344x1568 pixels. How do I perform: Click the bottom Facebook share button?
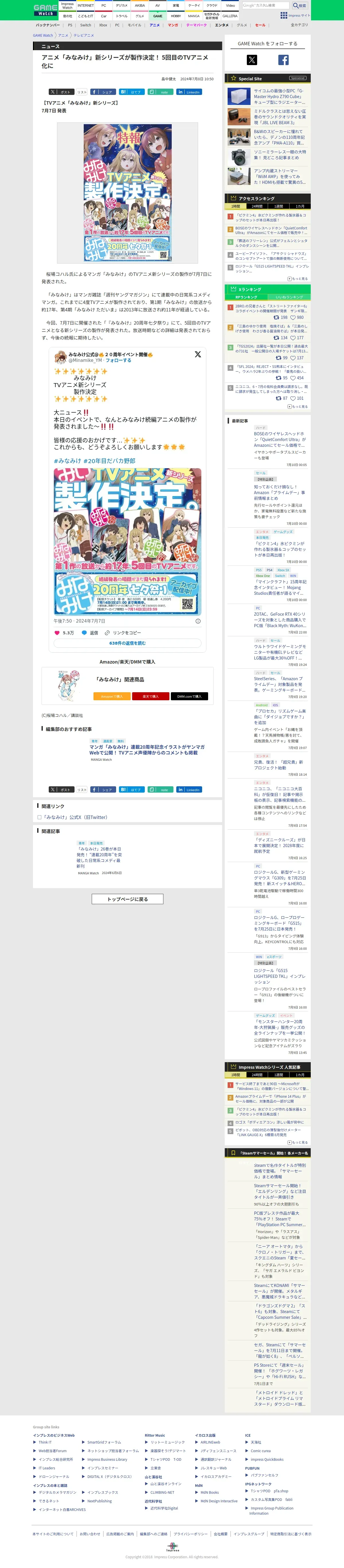pyautogui.click(x=103, y=789)
